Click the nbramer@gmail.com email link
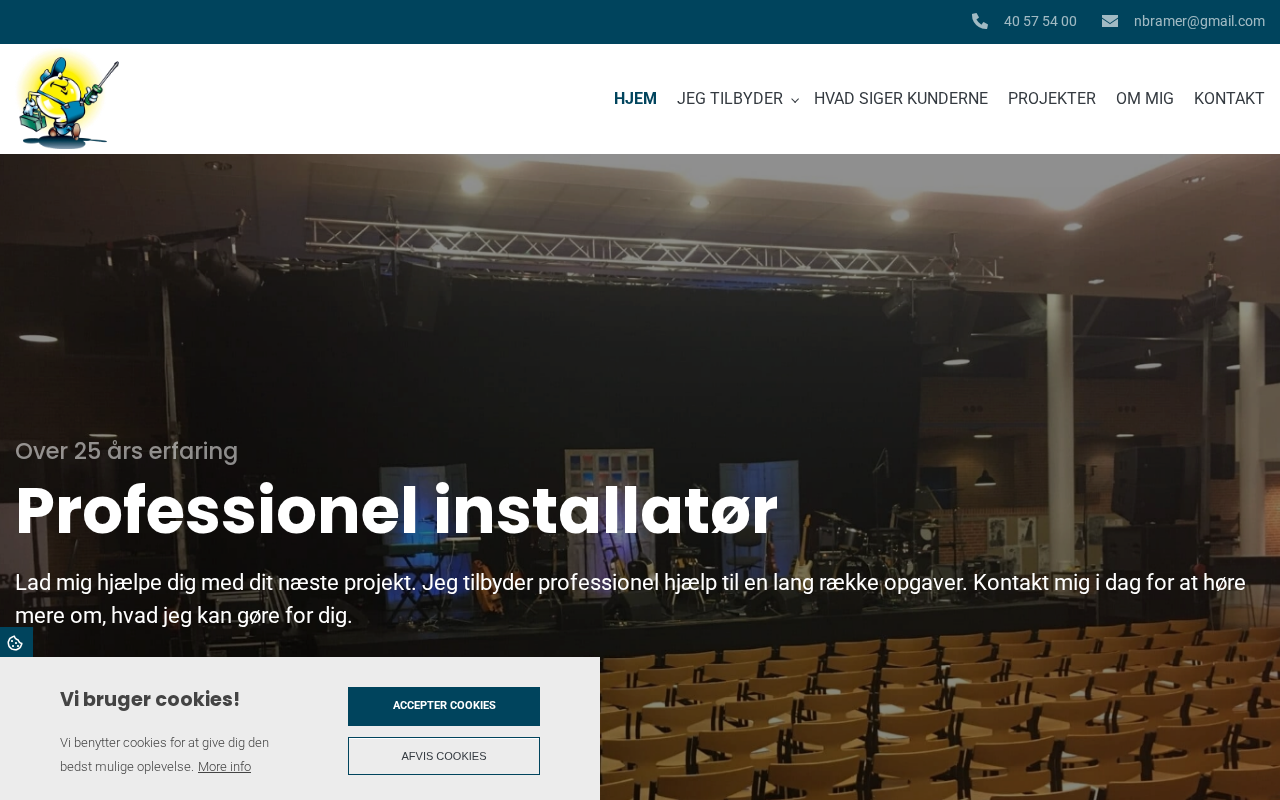This screenshot has height=800, width=1280. [1199, 21]
